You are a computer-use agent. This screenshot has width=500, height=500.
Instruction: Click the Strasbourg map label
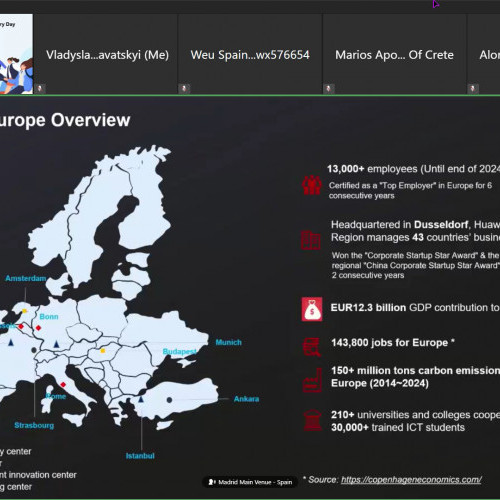[34, 425]
